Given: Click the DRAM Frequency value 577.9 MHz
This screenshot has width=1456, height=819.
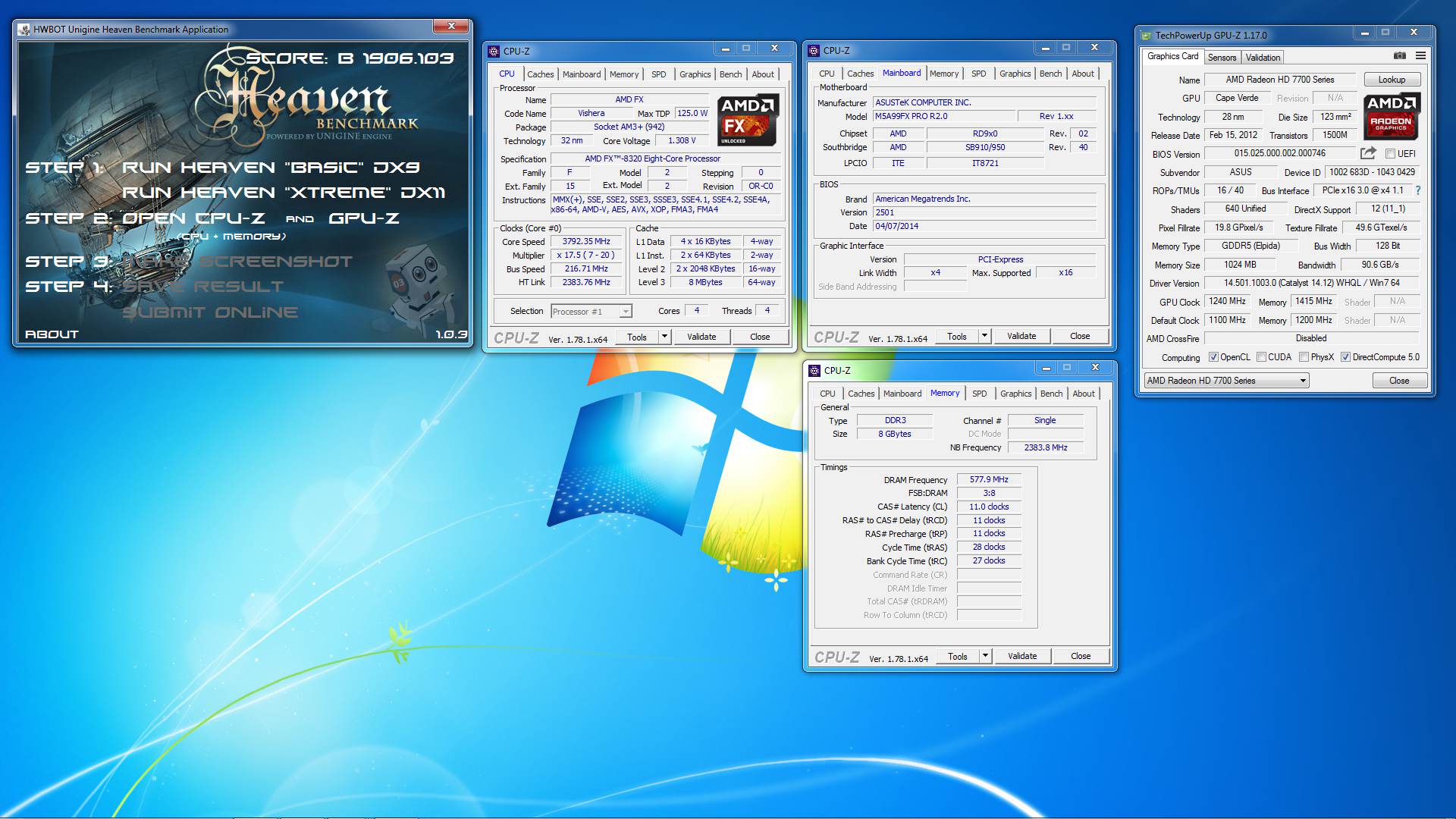Looking at the screenshot, I should (x=989, y=479).
